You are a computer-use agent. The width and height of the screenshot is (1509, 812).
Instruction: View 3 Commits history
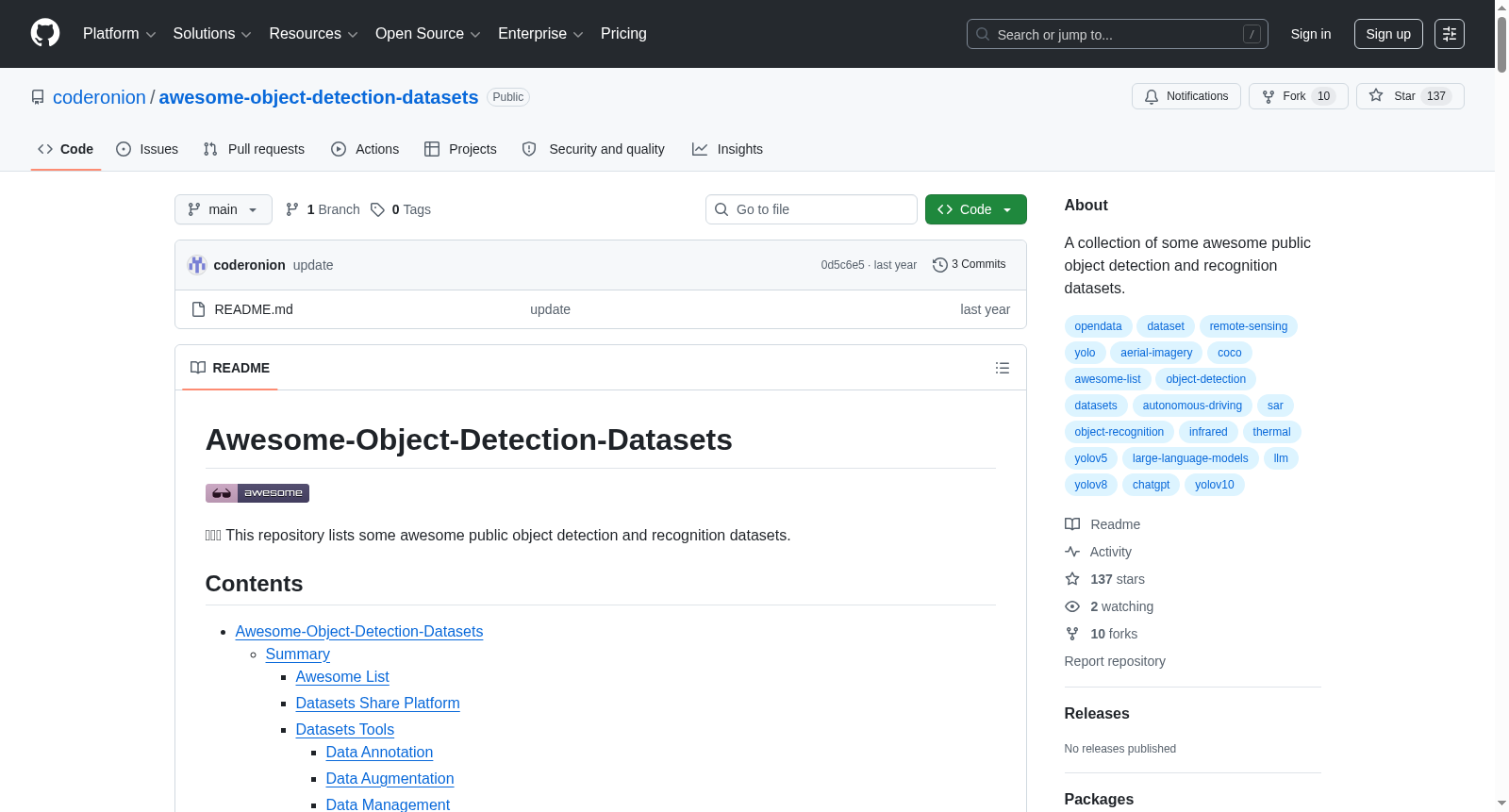[970, 264]
